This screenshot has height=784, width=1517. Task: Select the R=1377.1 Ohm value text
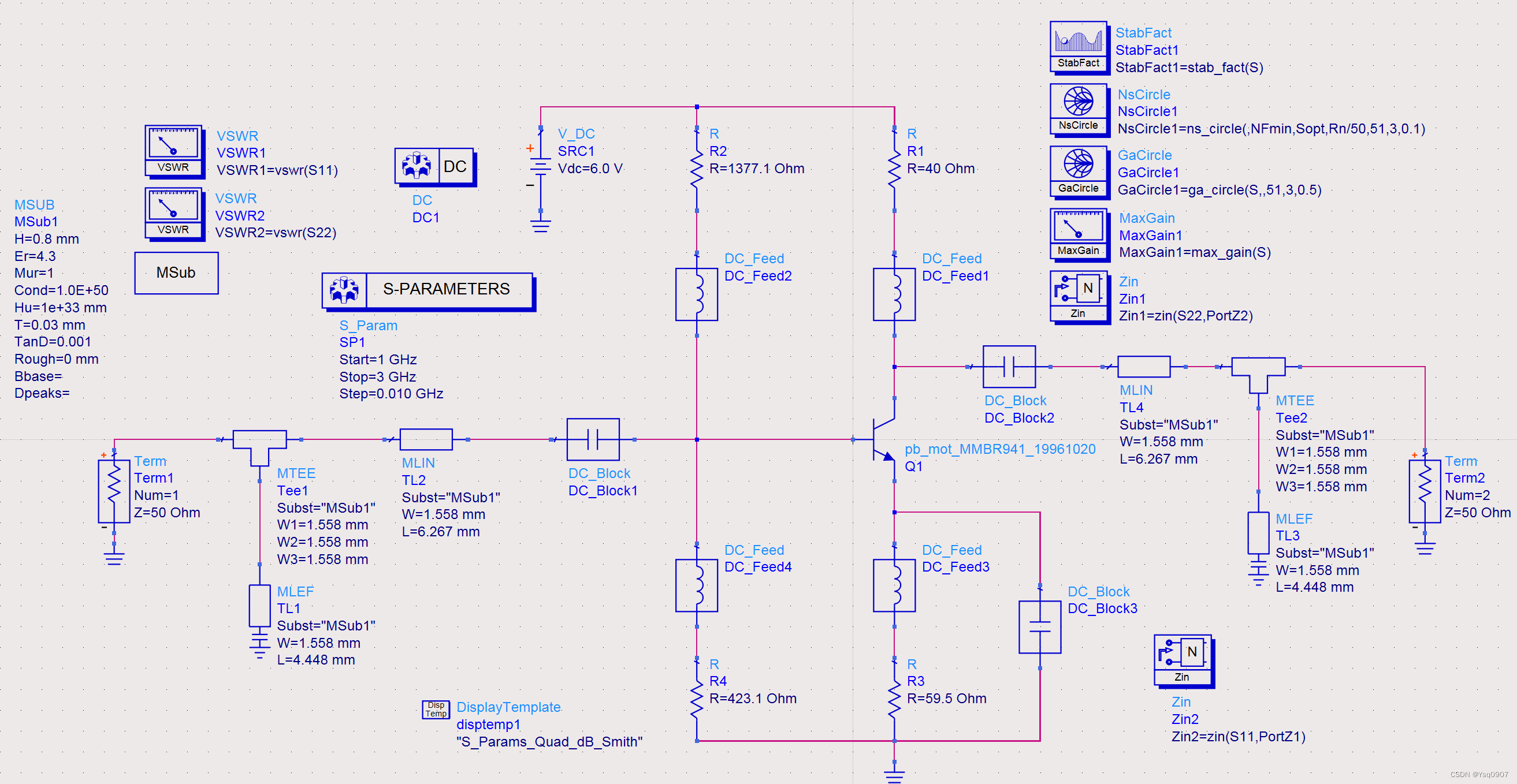click(756, 169)
